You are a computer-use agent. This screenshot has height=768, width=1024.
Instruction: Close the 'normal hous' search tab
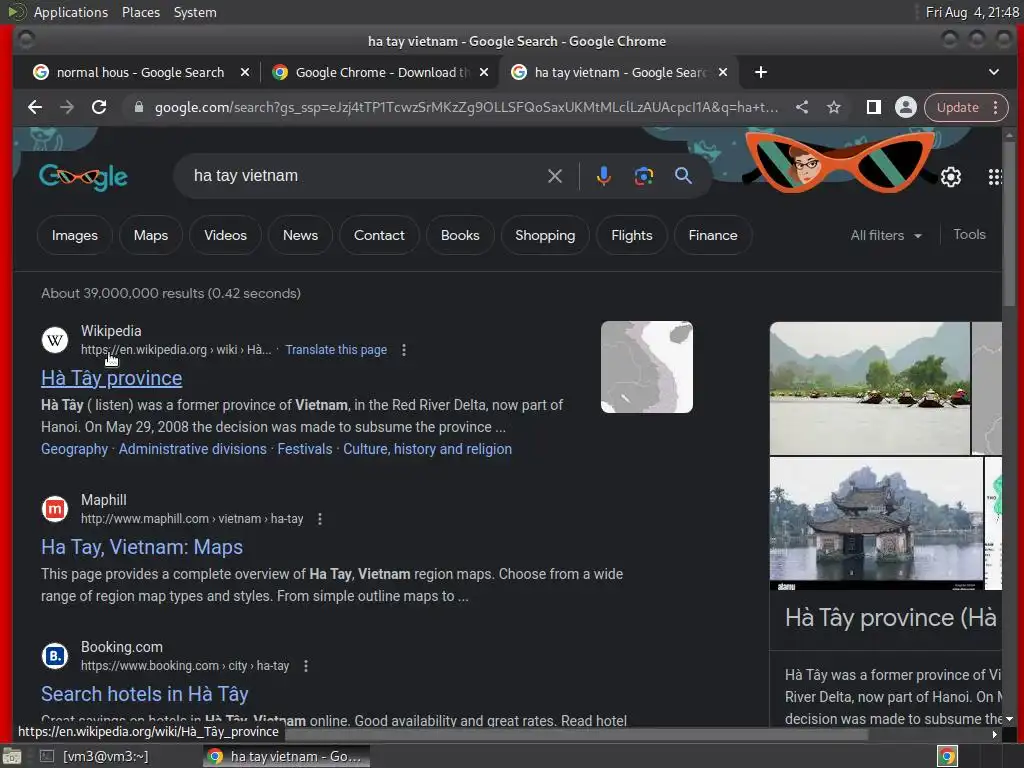click(x=245, y=72)
